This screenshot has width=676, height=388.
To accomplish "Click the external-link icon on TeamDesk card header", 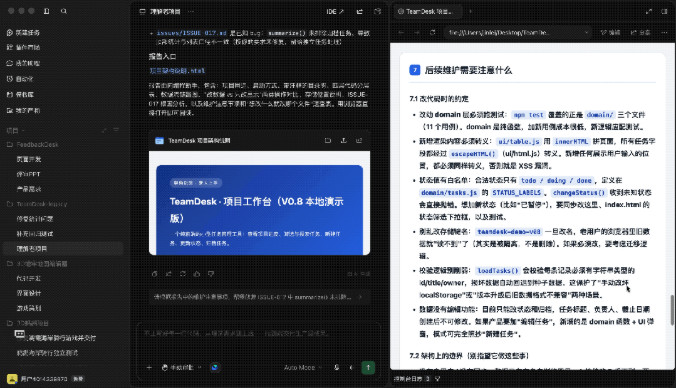I will click(359, 141).
